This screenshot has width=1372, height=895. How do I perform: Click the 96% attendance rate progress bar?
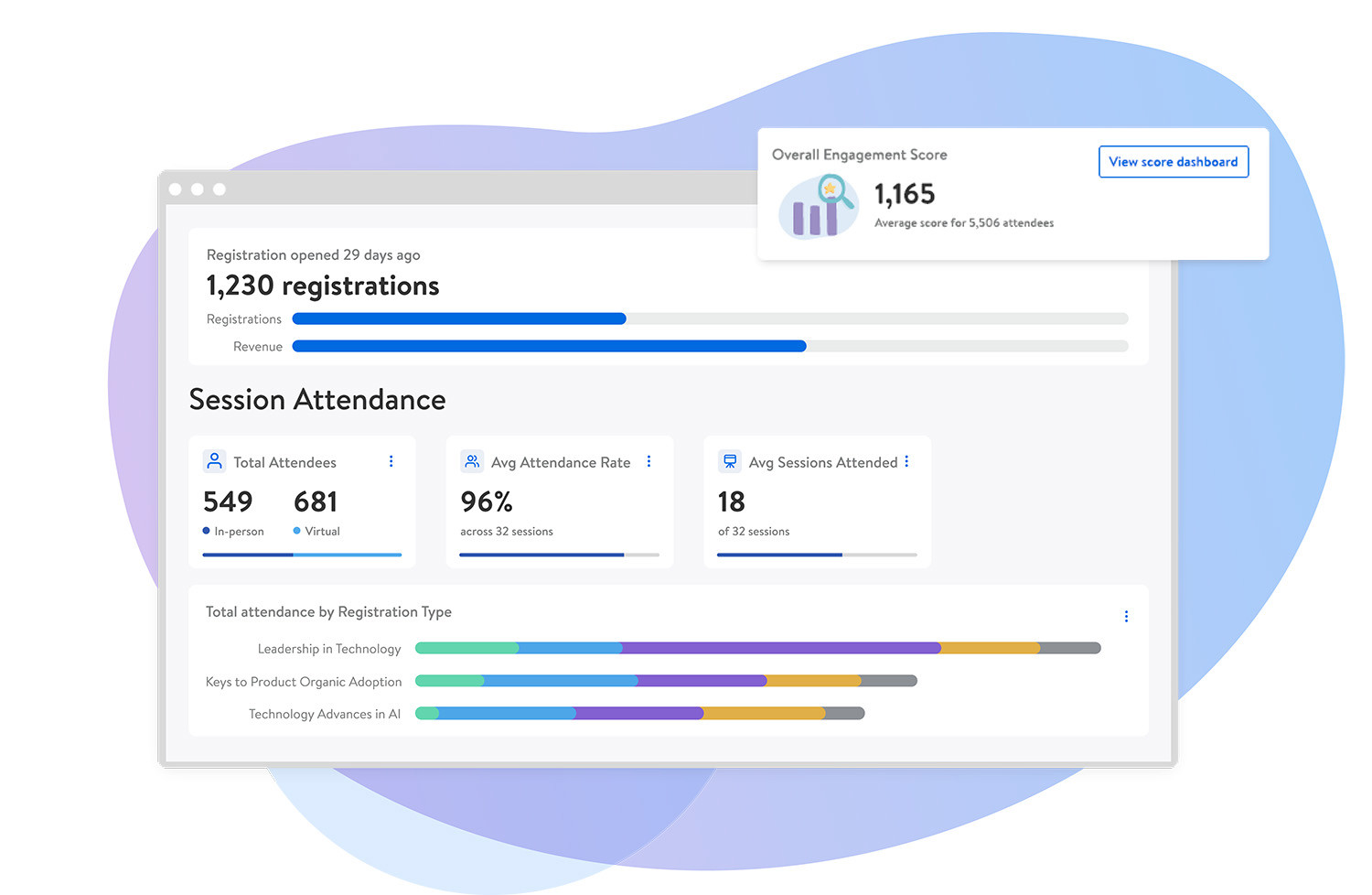(559, 555)
